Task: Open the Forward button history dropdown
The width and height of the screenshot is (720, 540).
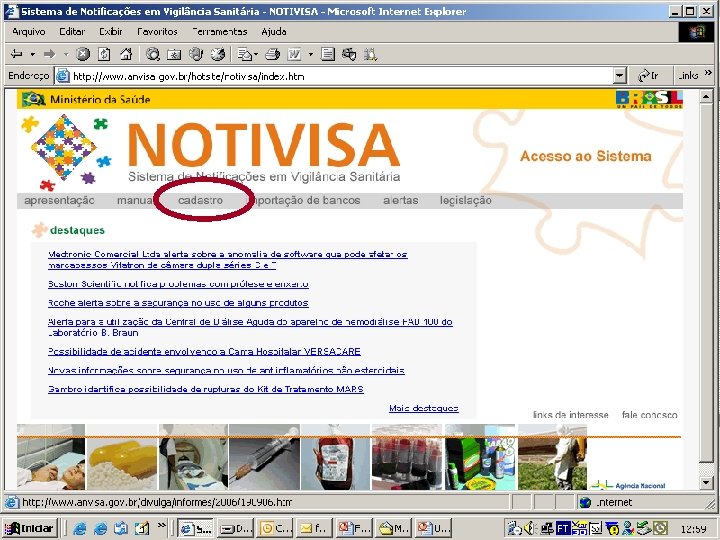Action: pos(66,54)
